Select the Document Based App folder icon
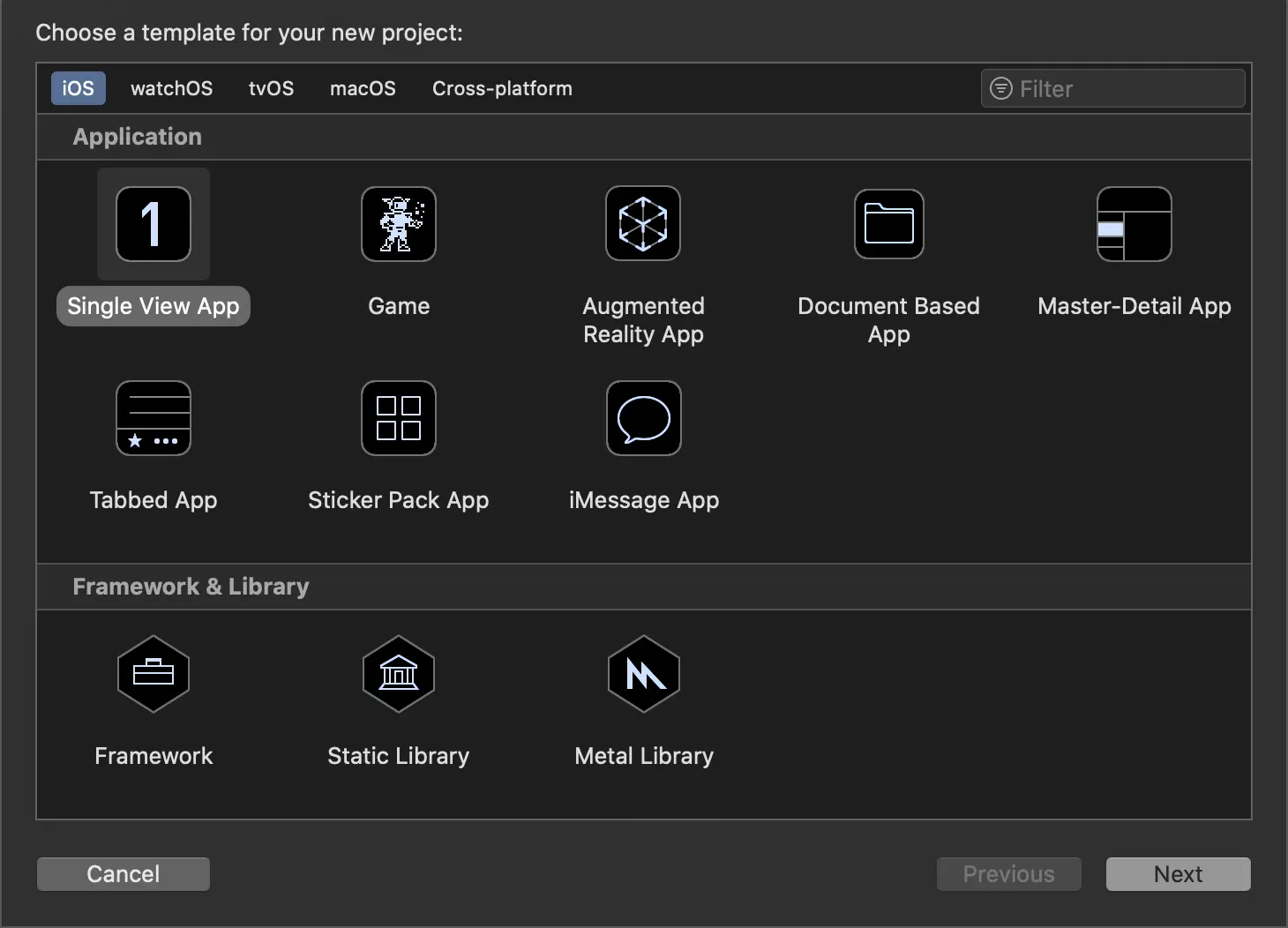The height and width of the screenshot is (928, 1288). pyautogui.click(x=889, y=224)
